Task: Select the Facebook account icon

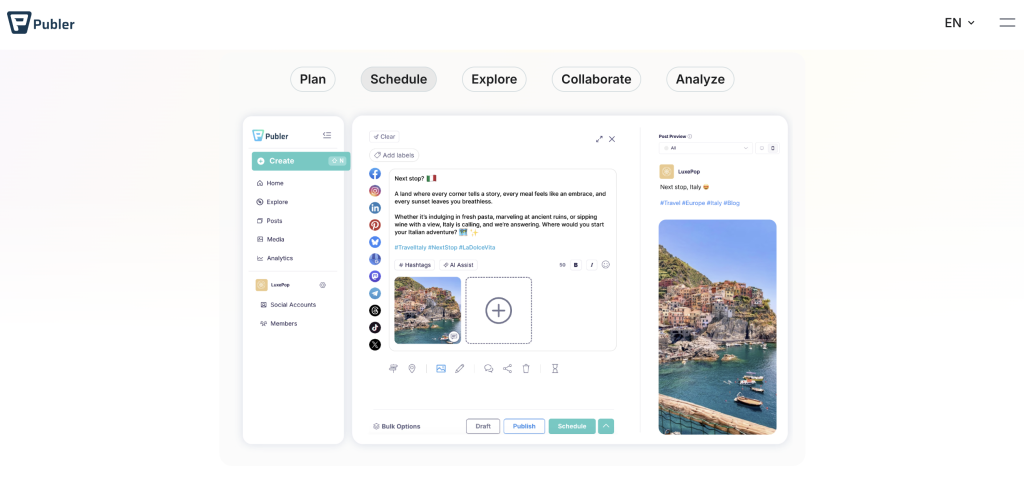Action: [x=375, y=174]
